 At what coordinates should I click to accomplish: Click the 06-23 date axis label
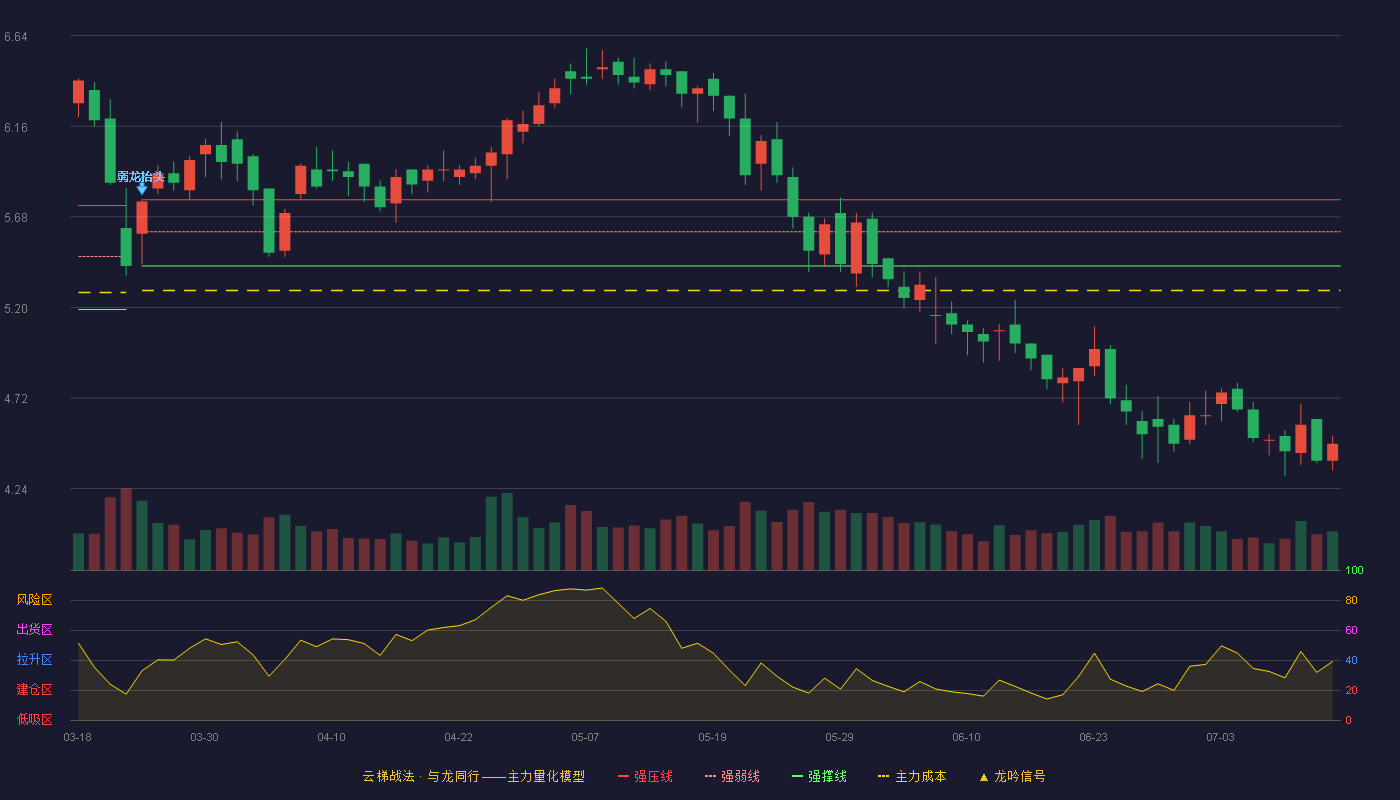coord(1093,737)
